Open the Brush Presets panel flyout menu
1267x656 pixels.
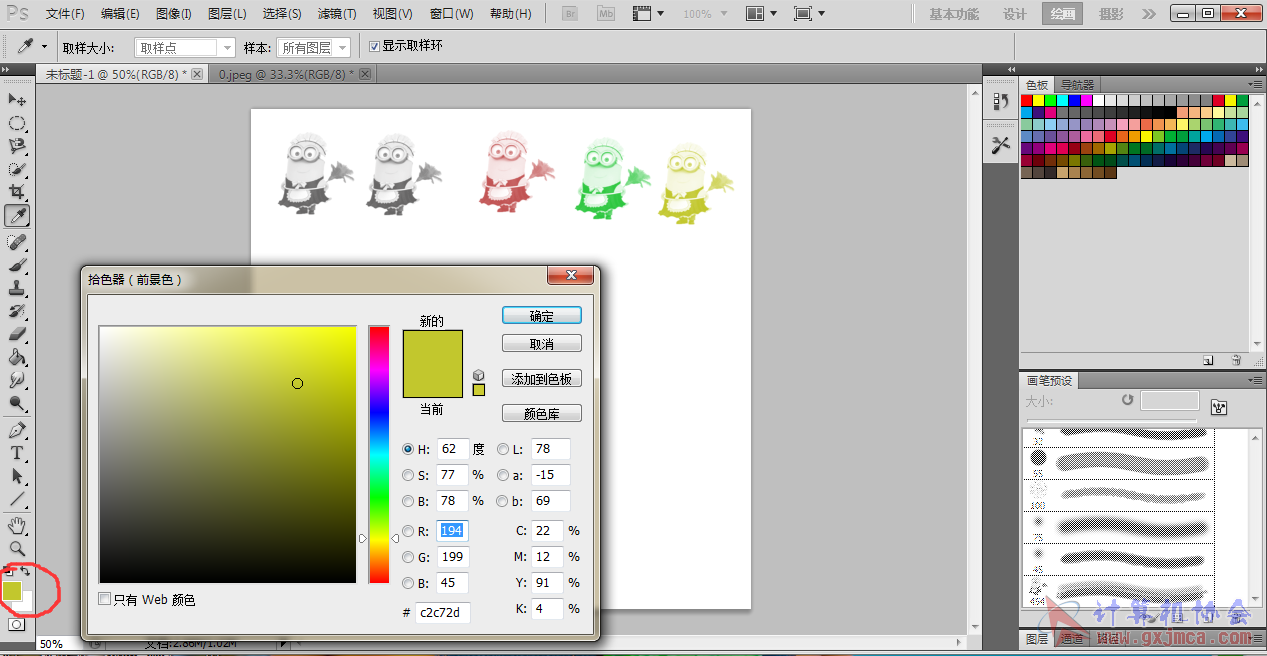point(1254,380)
